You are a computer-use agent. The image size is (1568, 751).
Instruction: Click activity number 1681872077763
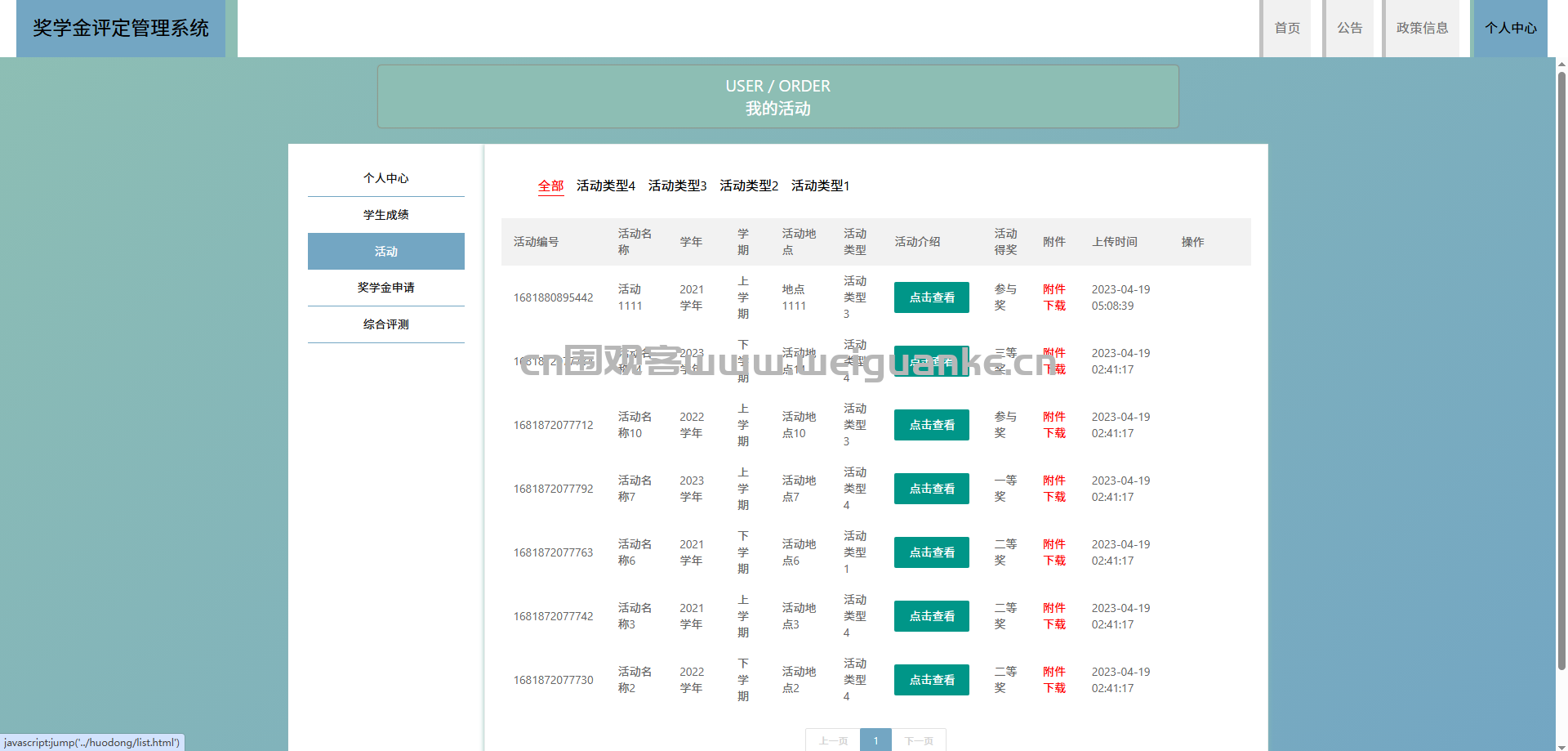click(553, 552)
